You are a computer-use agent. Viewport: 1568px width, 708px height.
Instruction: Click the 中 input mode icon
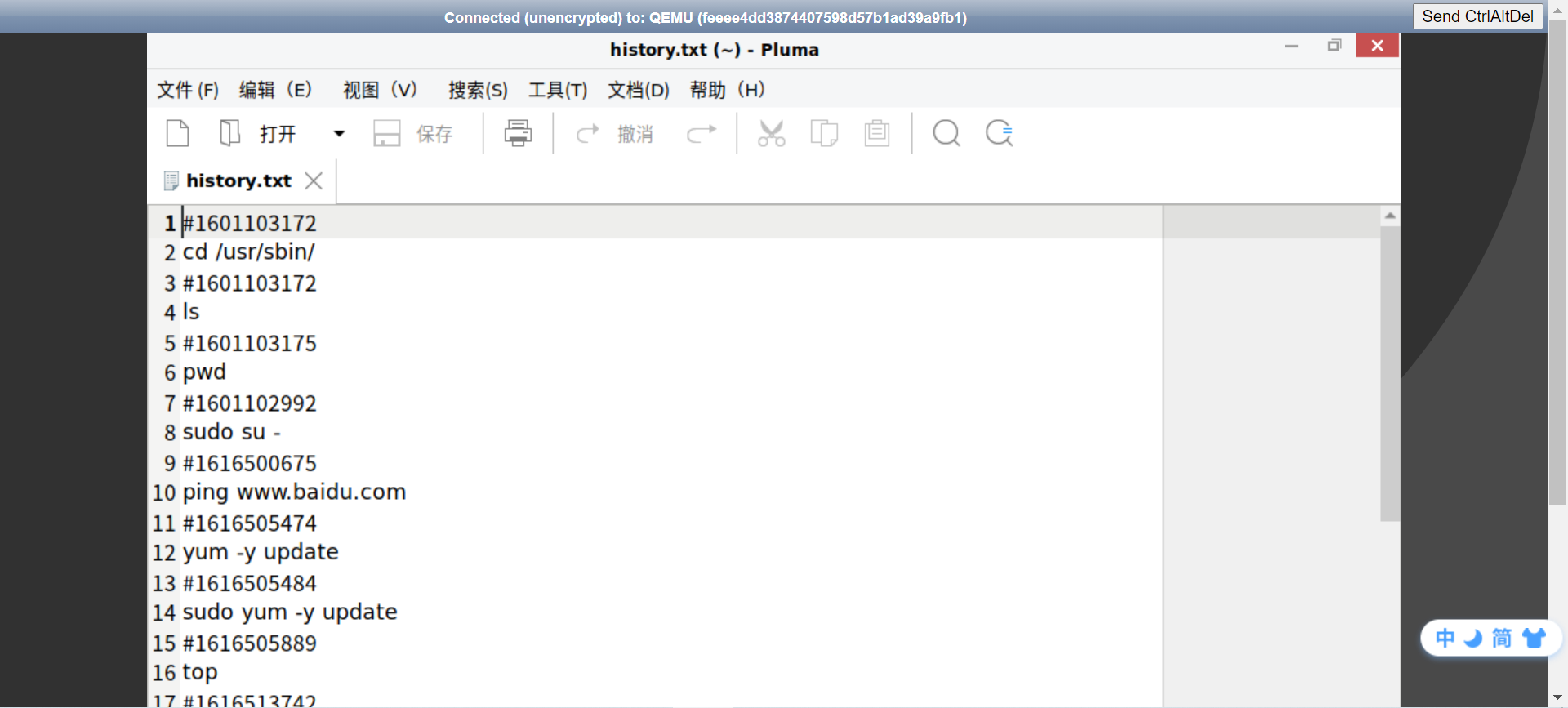[1445, 638]
